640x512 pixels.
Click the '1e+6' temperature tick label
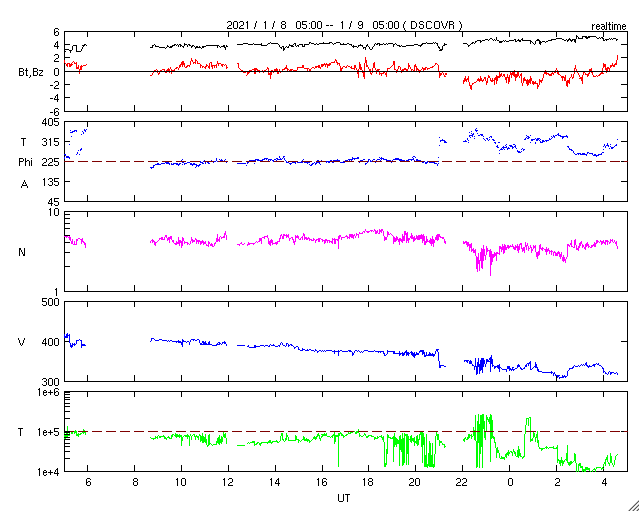[48, 393]
